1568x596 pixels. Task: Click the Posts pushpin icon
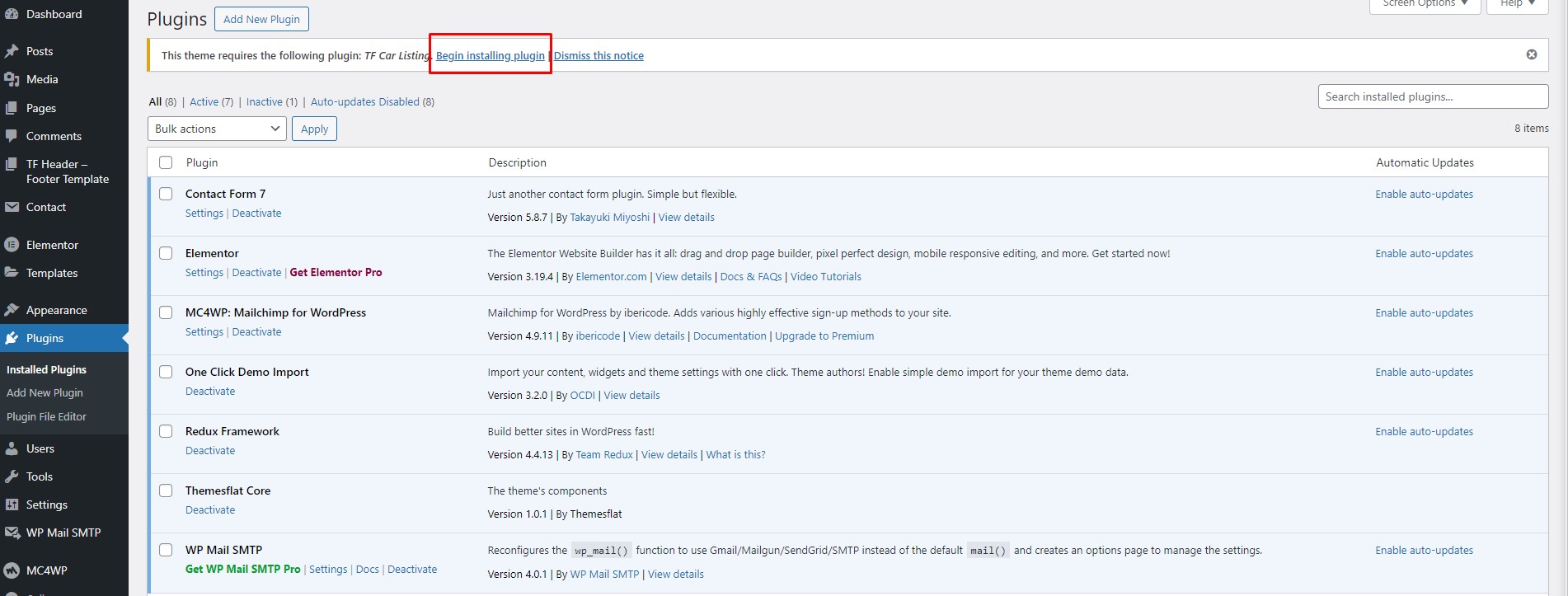click(x=12, y=51)
